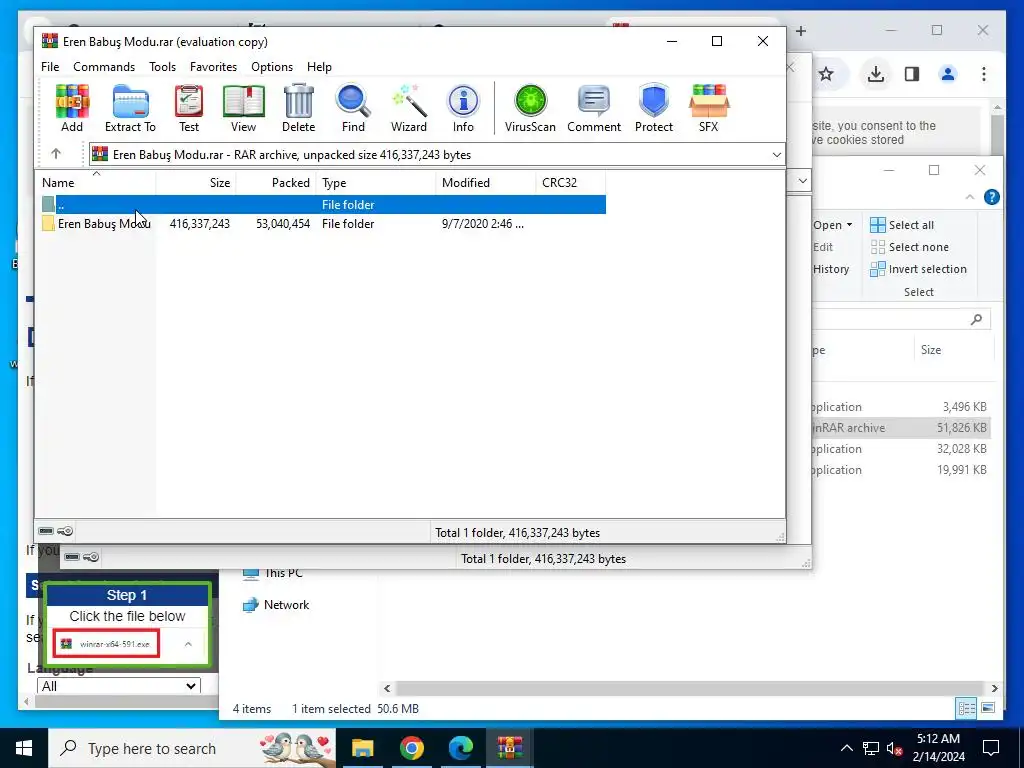The width and height of the screenshot is (1024, 768).
Task: Open the View file tool
Action: (244, 108)
